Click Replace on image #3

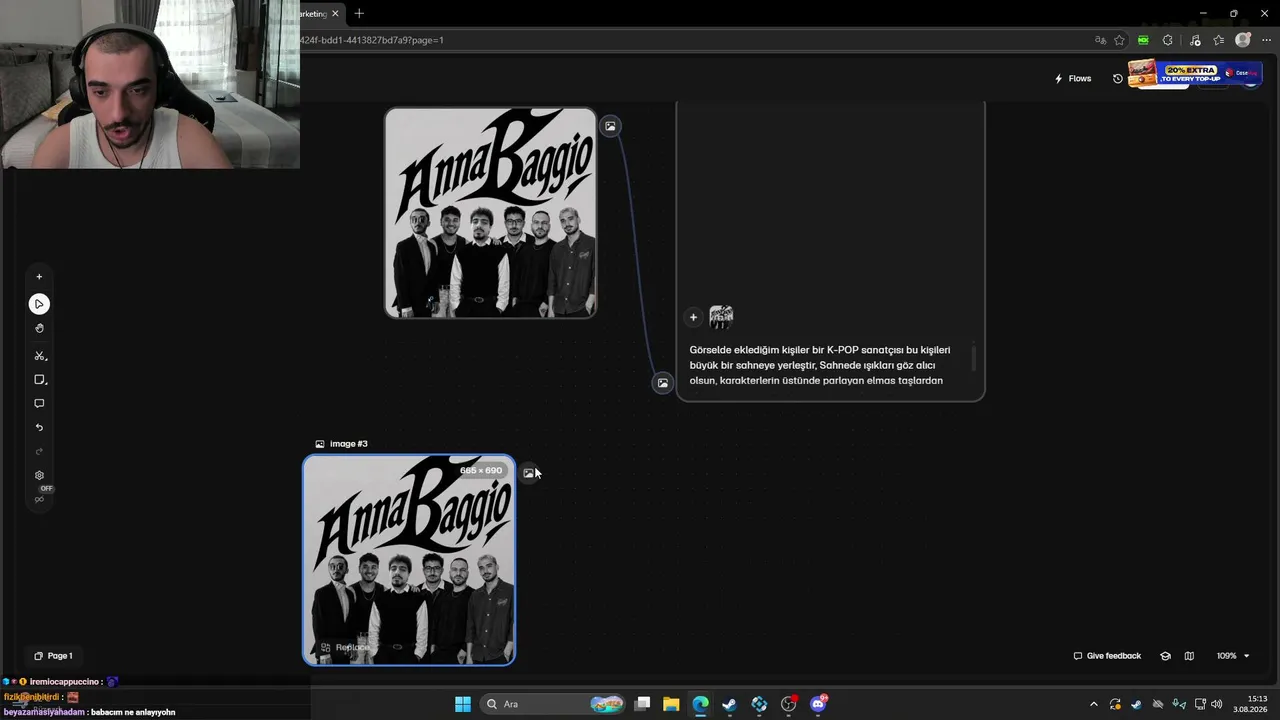pyautogui.click(x=345, y=648)
